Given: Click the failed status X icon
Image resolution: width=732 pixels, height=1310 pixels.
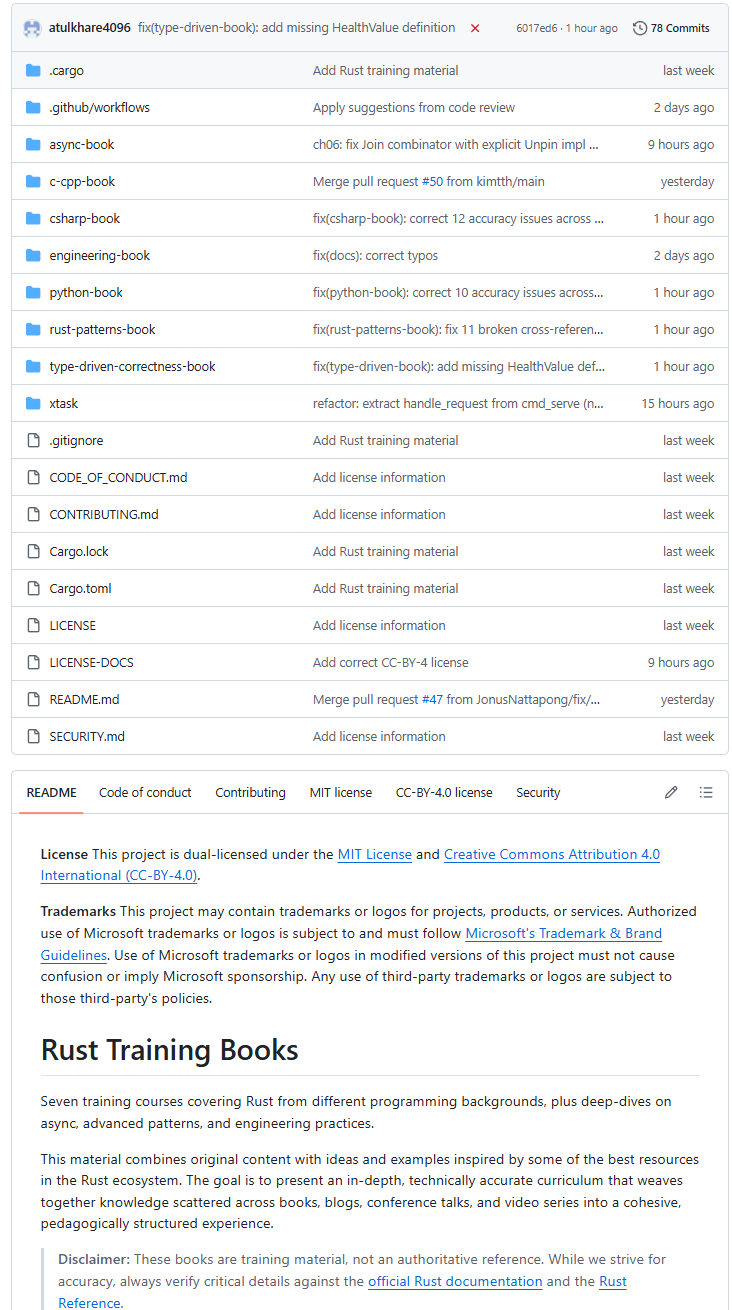Looking at the screenshot, I should [475, 28].
